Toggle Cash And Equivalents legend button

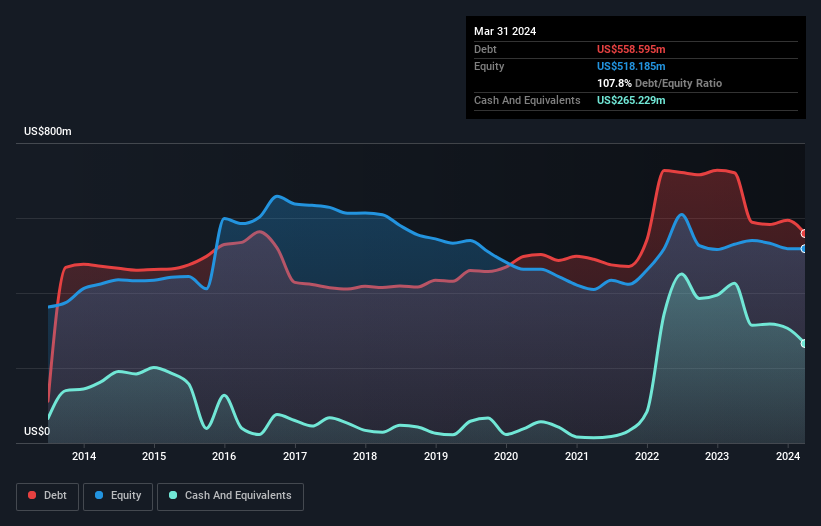point(230,496)
